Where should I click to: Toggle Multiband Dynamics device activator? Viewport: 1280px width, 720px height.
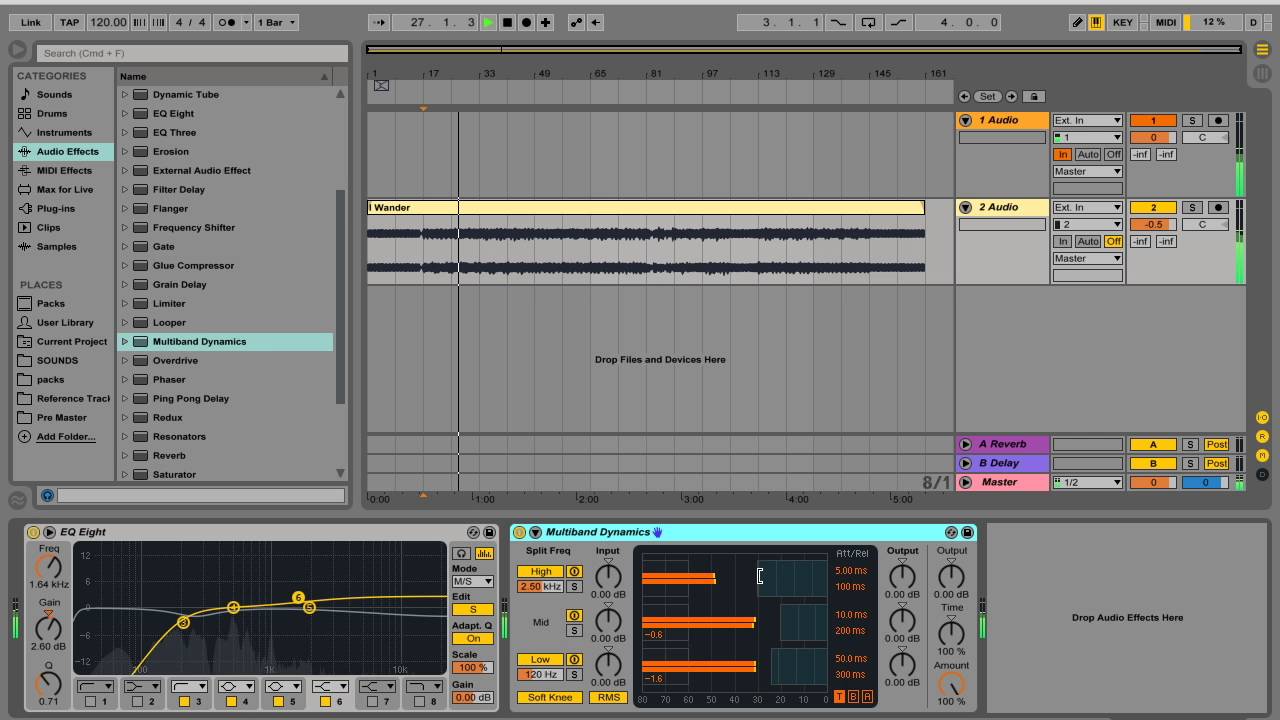519,532
